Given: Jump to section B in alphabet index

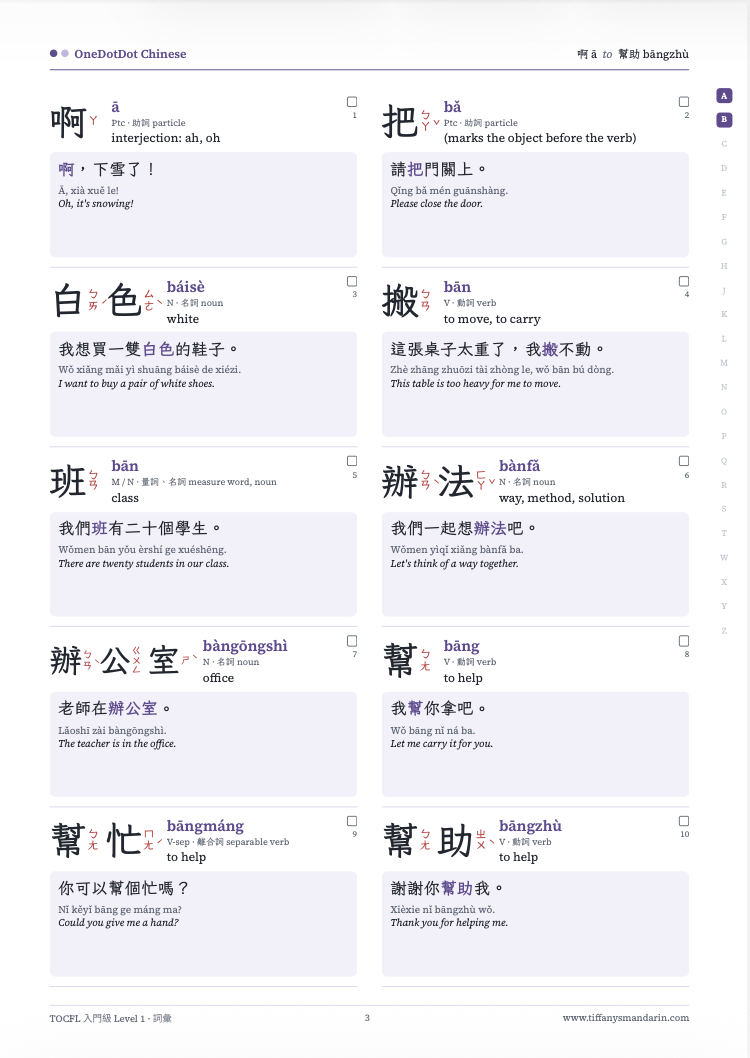Looking at the screenshot, I should point(724,120).
